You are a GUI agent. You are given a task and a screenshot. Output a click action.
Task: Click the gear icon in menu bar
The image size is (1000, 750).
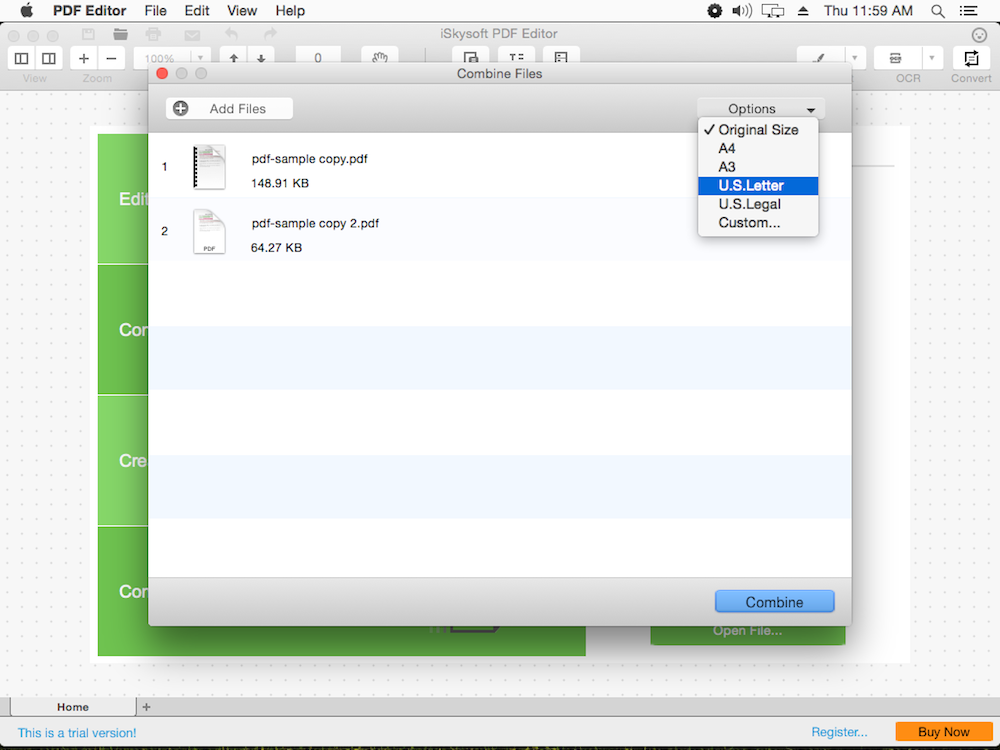click(x=715, y=11)
